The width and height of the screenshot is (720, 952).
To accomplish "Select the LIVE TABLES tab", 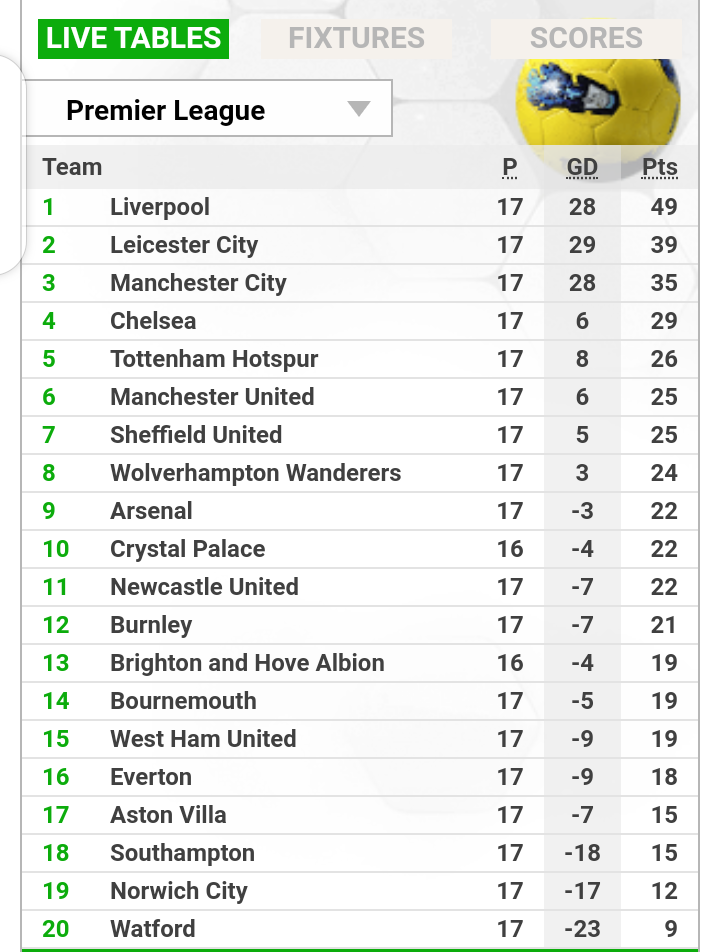I will pos(133,39).
